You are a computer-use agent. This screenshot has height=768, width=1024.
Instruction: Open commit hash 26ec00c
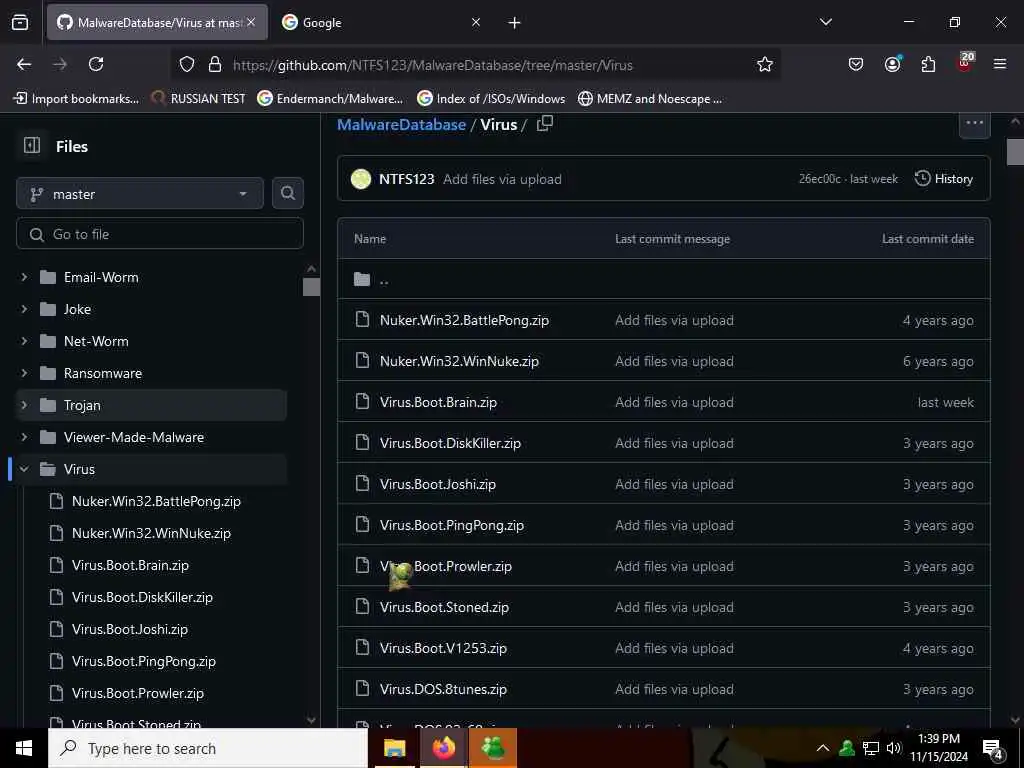(x=820, y=178)
